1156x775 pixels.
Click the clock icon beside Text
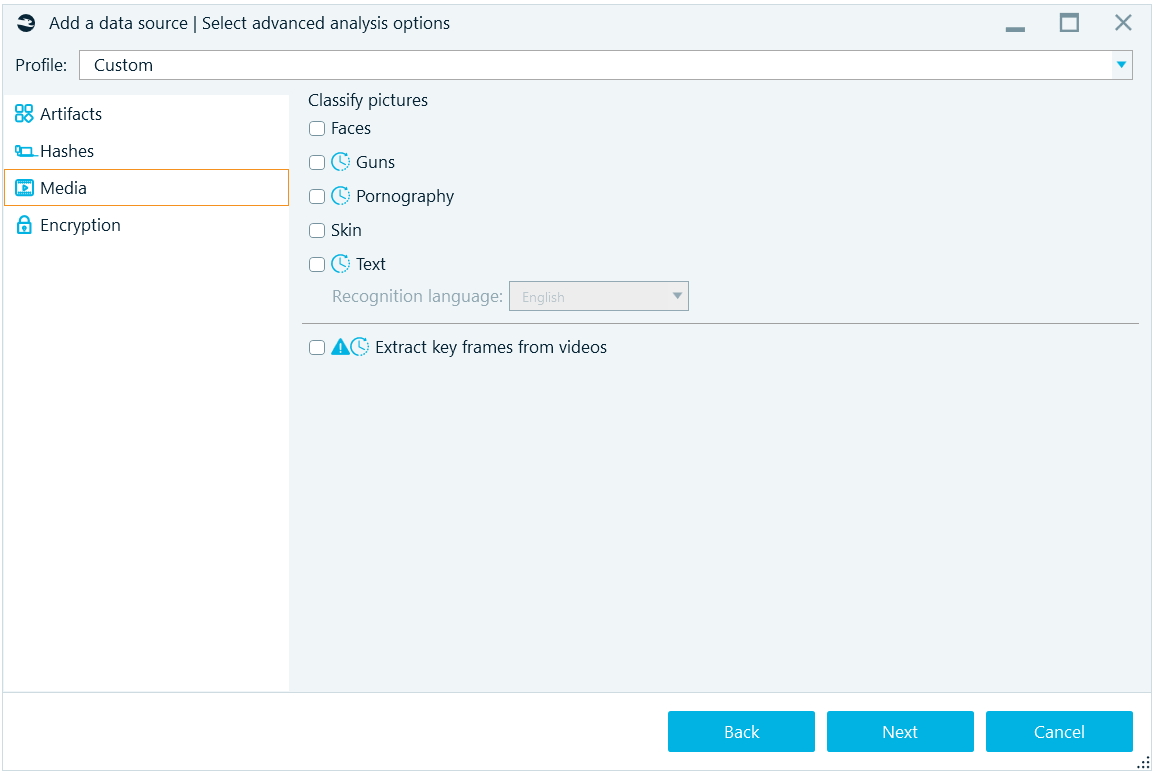pyautogui.click(x=341, y=263)
